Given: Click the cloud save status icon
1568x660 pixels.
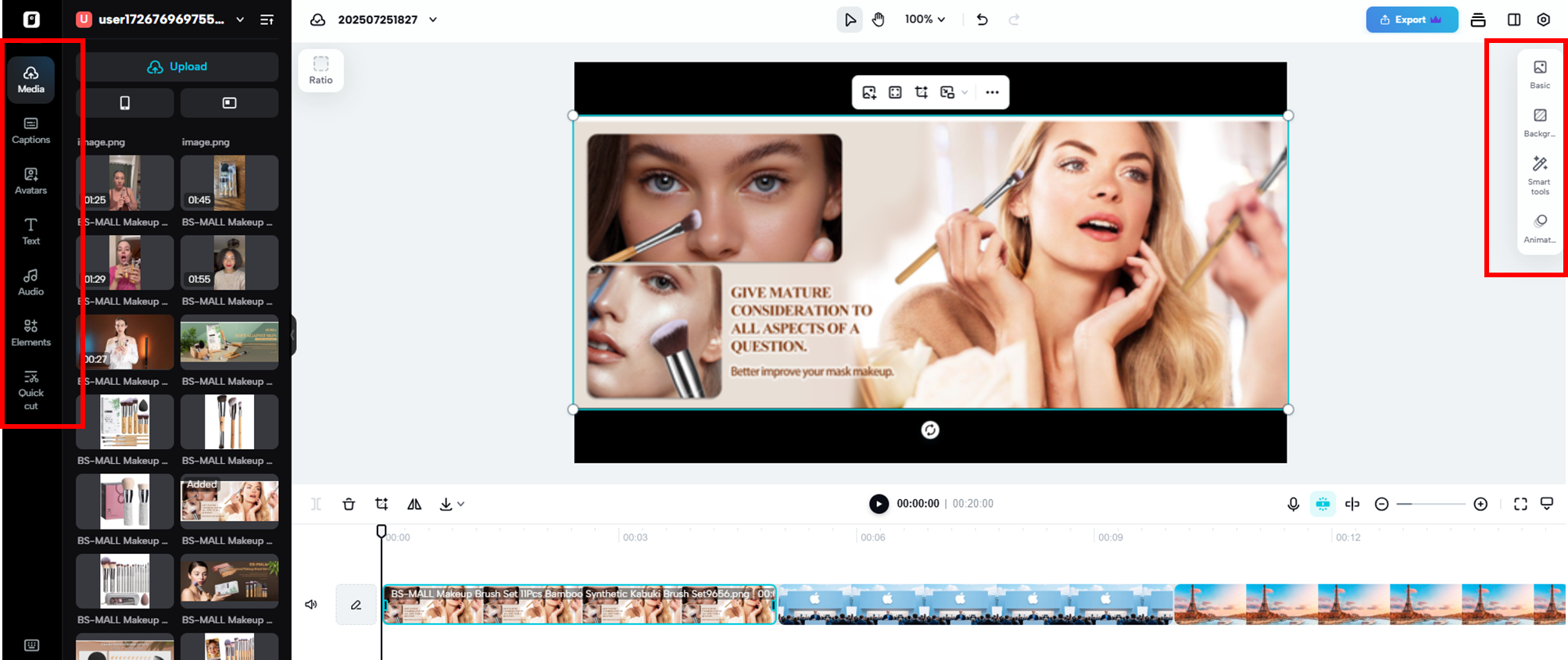Looking at the screenshot, I should [317, 20].
